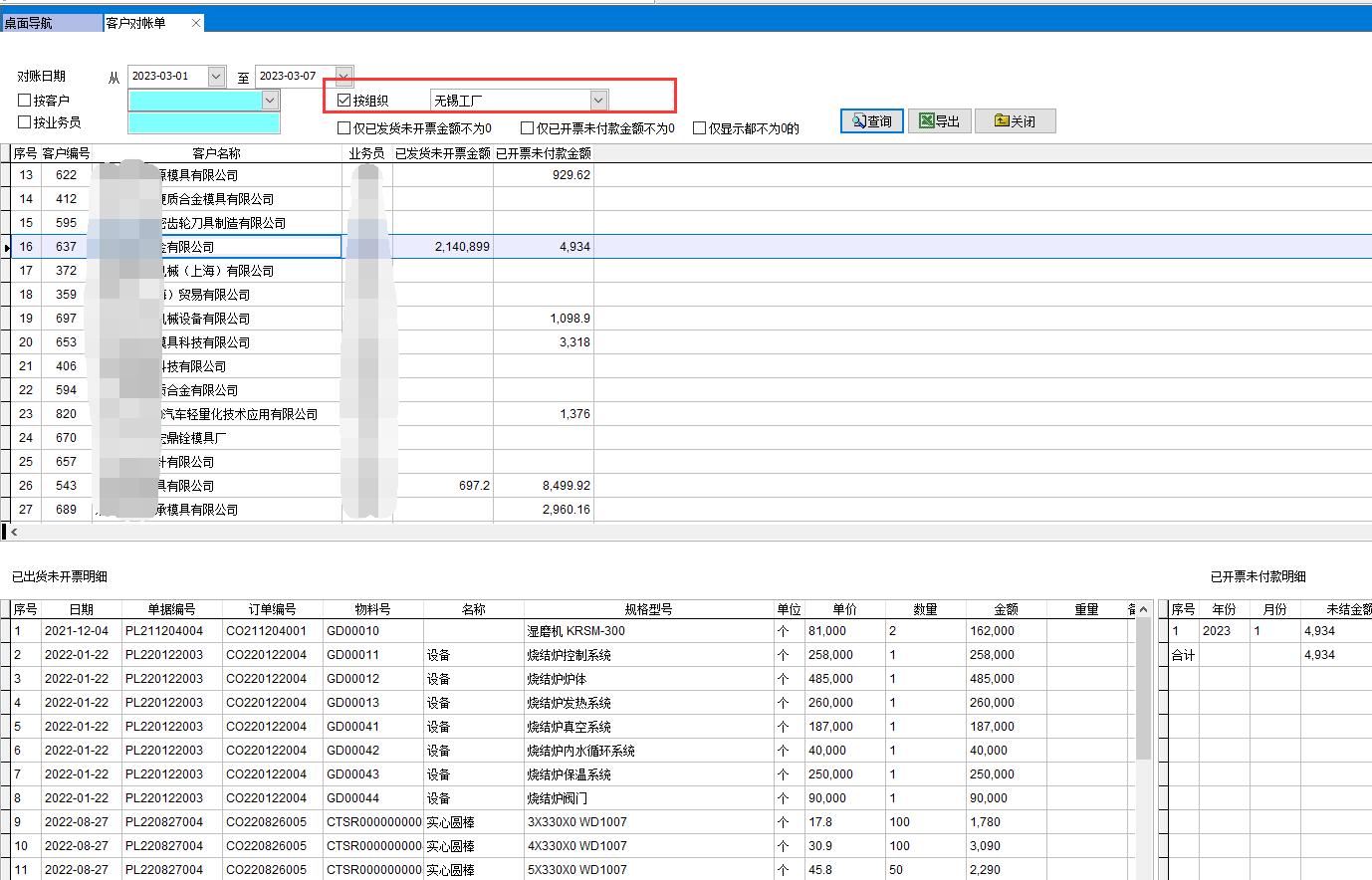Uncheck the 按组织 checkbox
This screenshot has width=1372, height=880.
tap(344, 101)
